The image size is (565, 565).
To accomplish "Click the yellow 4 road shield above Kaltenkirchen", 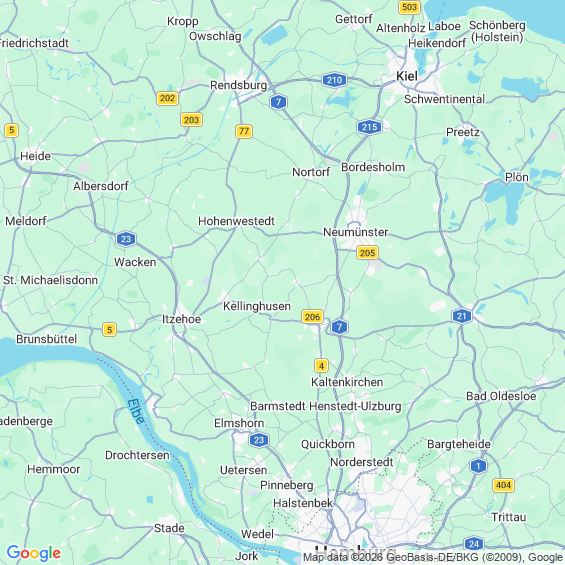I will coord(321,366).
